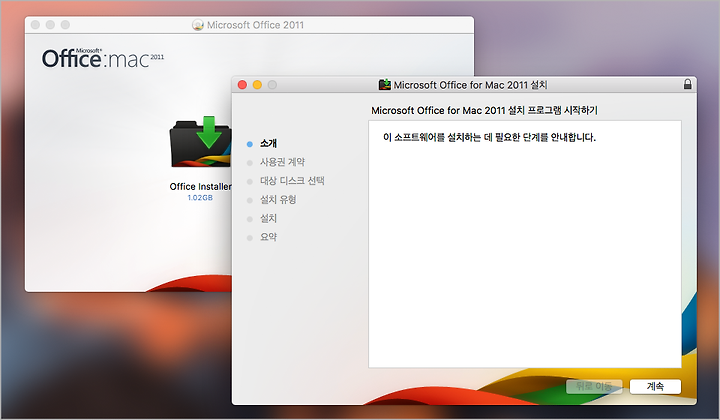Click the Office:mac 2011 logo
The image size is (720, 420).
click(x=103, y=59)
